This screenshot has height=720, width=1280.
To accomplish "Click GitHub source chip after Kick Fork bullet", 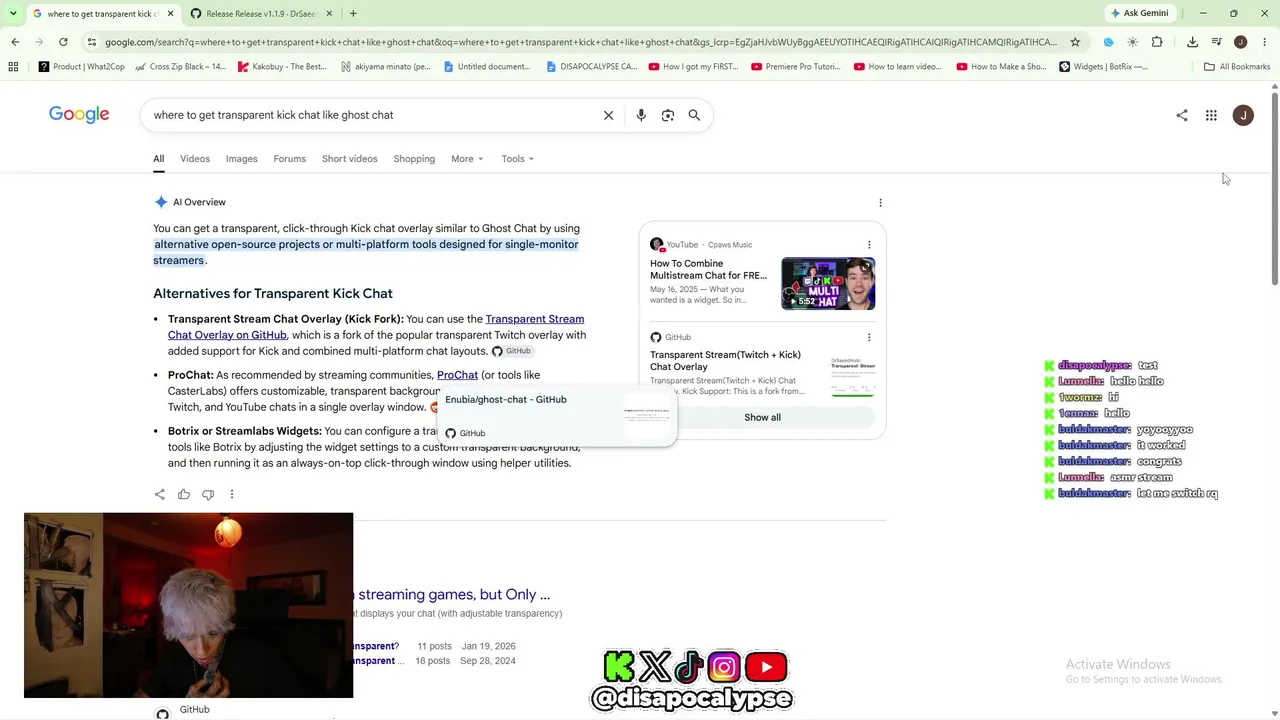I will [511, 351].
